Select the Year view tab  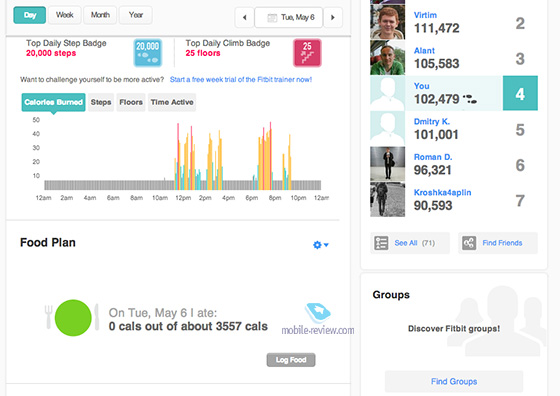(136, 15)
